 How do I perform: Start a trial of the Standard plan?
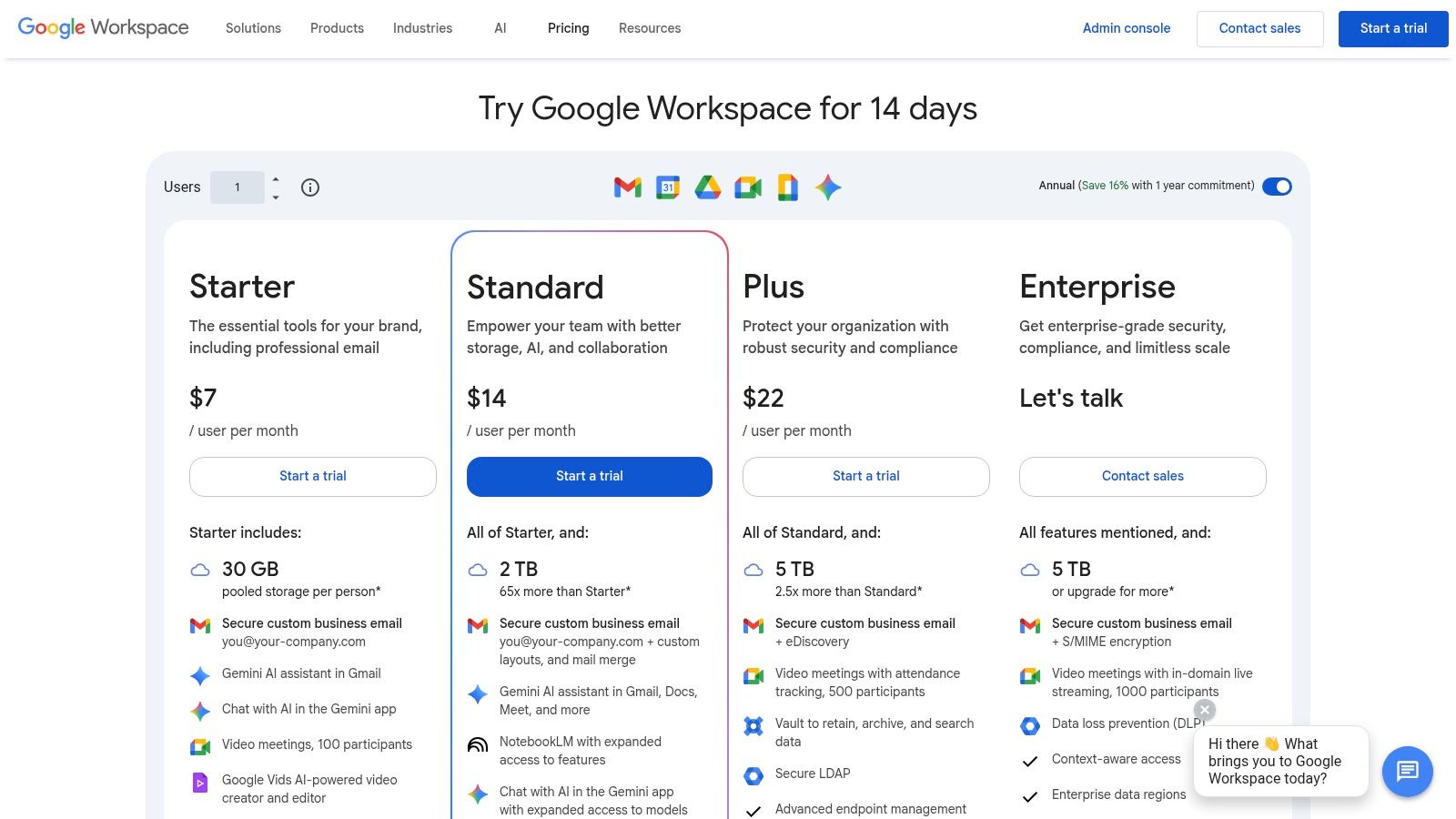click(x=589, y=476)
